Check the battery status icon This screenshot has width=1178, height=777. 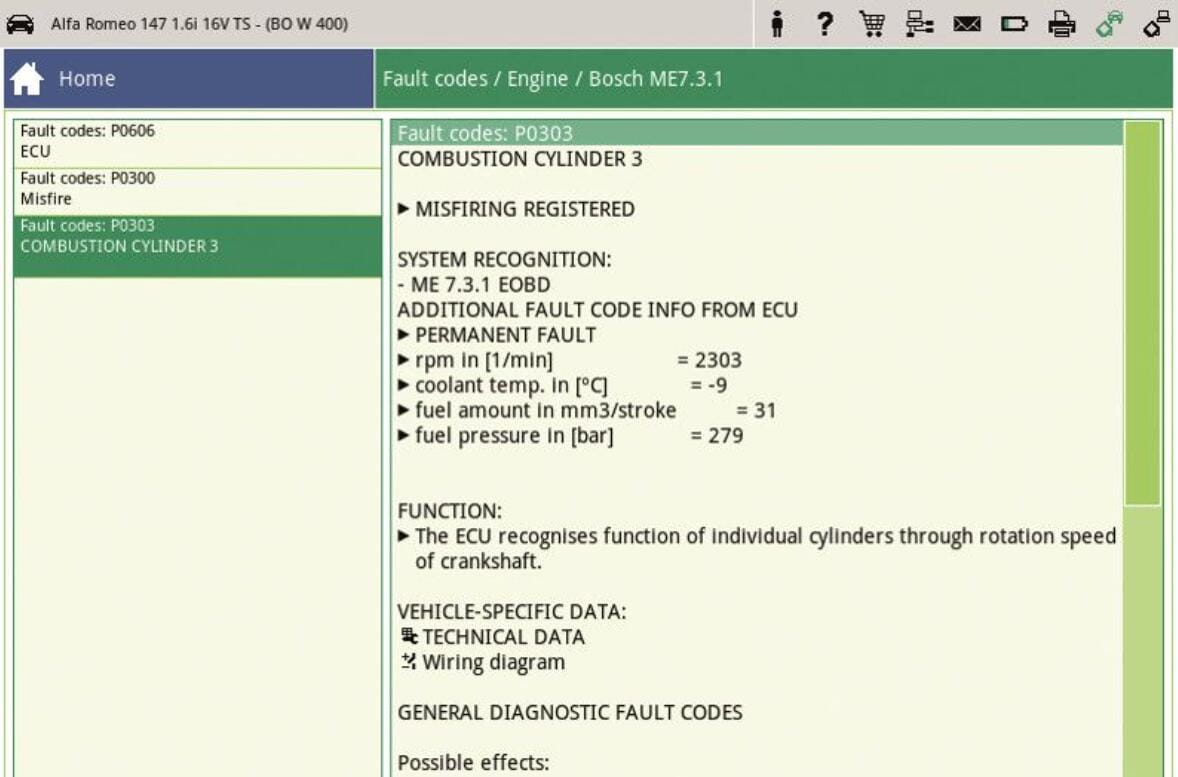click(x=1013, y=24)
